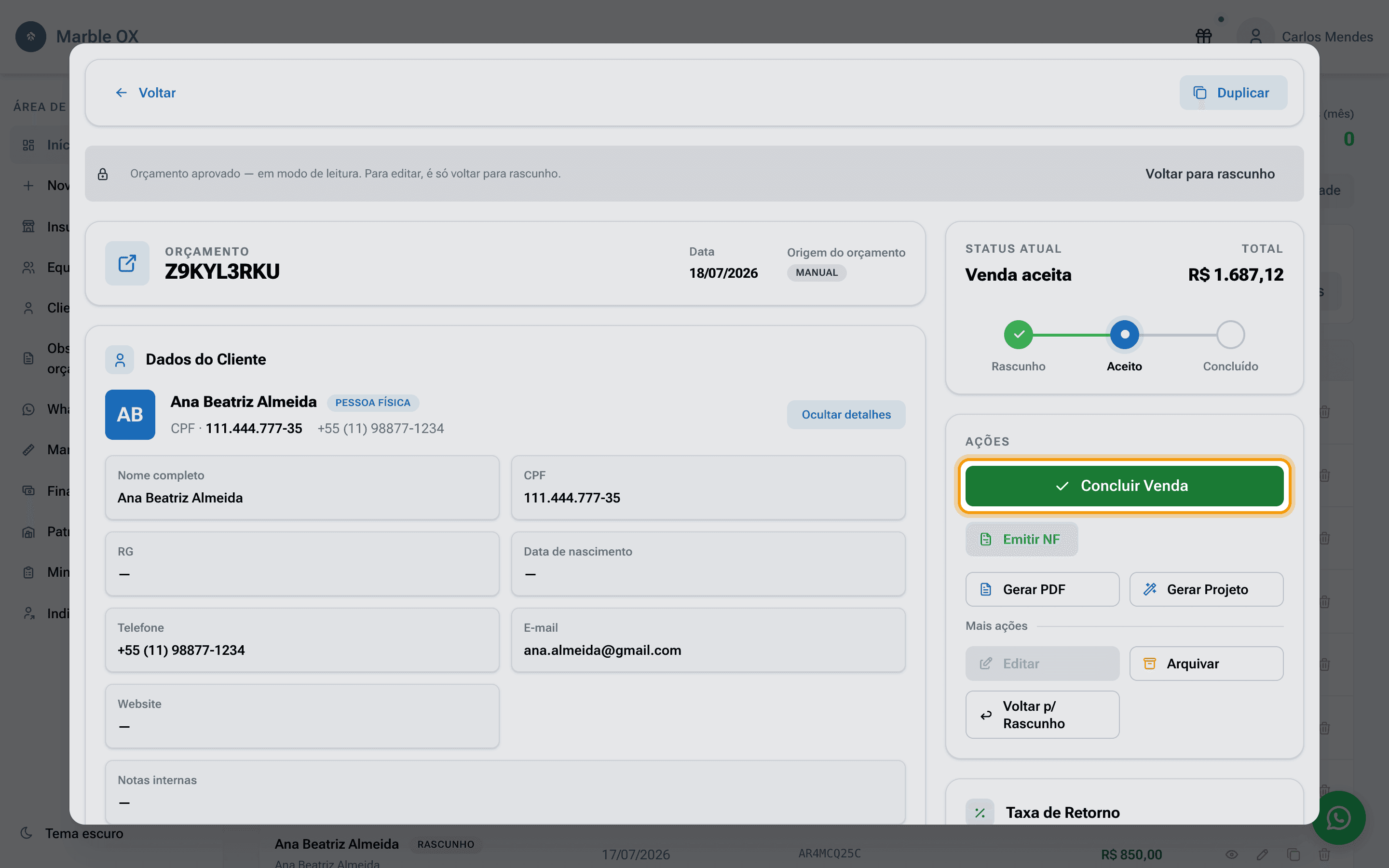Click the E-mail field ana.almeida@gmail.com

pyautogui.click(x=708, y=640)
